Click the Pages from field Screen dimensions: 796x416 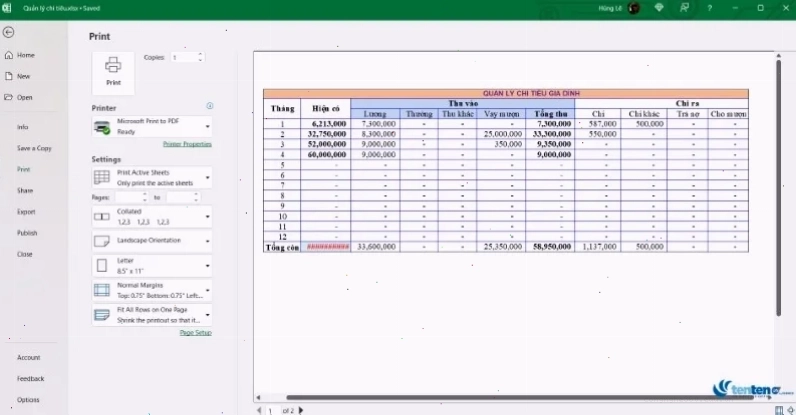pyautogui.click(x=128, y=197)
